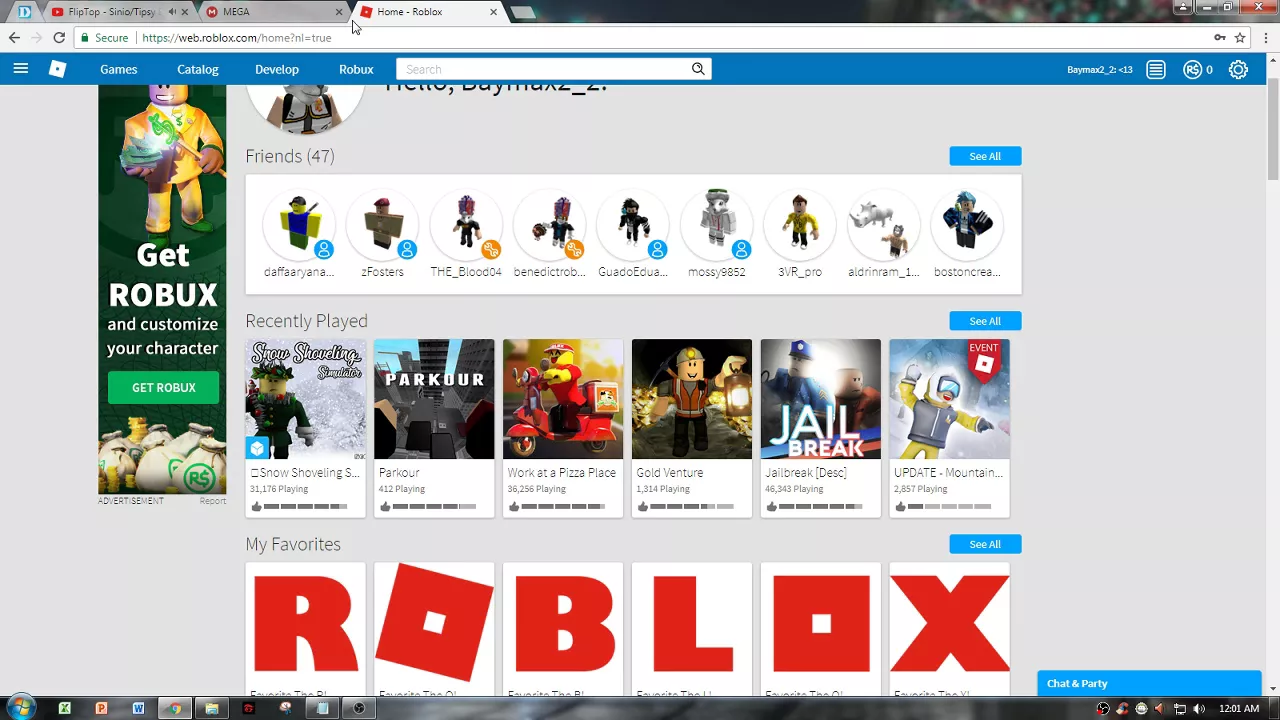Open the Catalog menu item
This screenshot has height=720, width=1280.
(x=198, y=69)
